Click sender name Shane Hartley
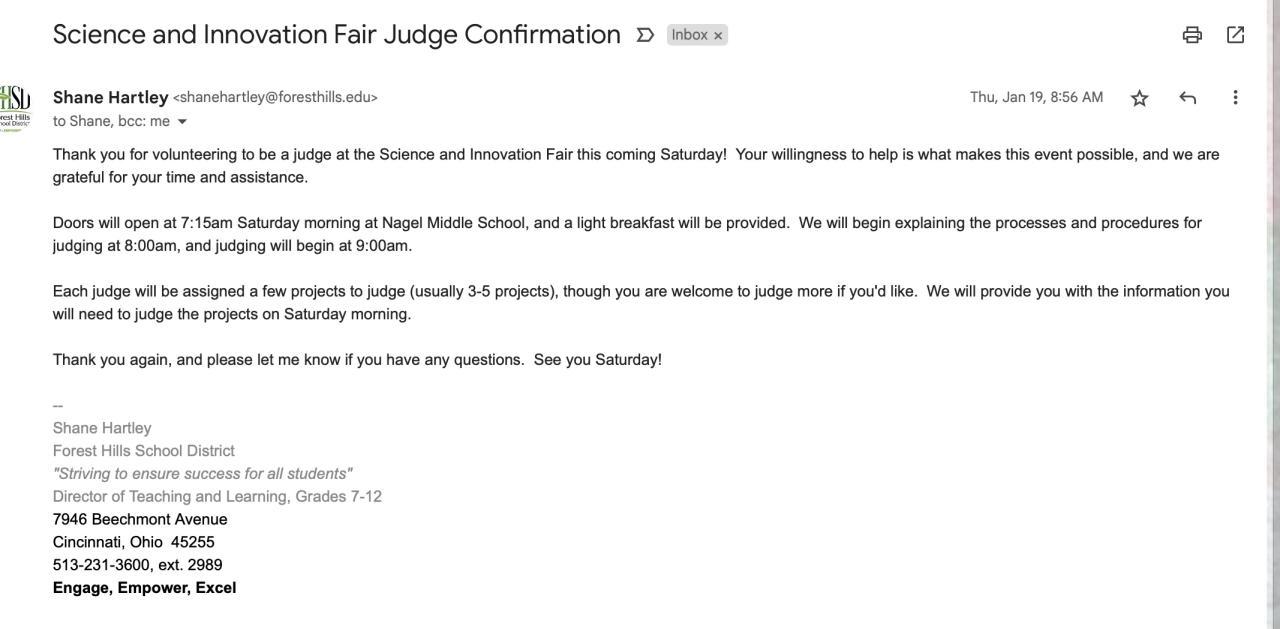The width and height of the screenshot is (1280, 629). [110, 97]
